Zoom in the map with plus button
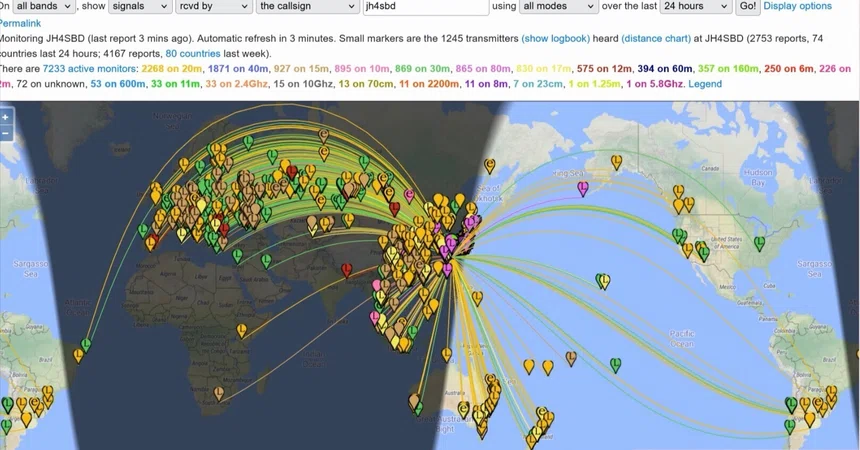The width and height of the screenshot is (860, 450). coord(5,117)
